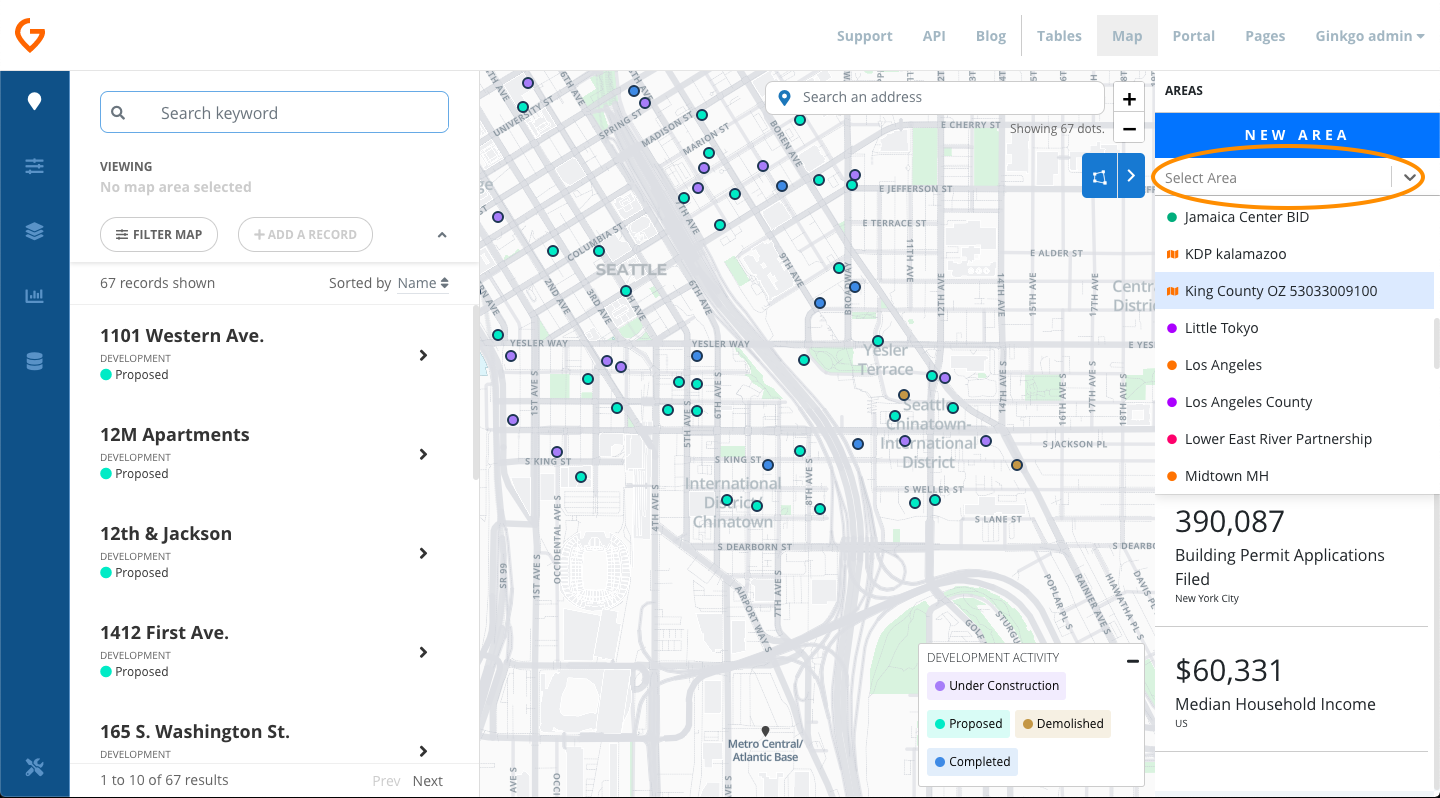
Task: Go to Prev page of results
Action: 386,781
